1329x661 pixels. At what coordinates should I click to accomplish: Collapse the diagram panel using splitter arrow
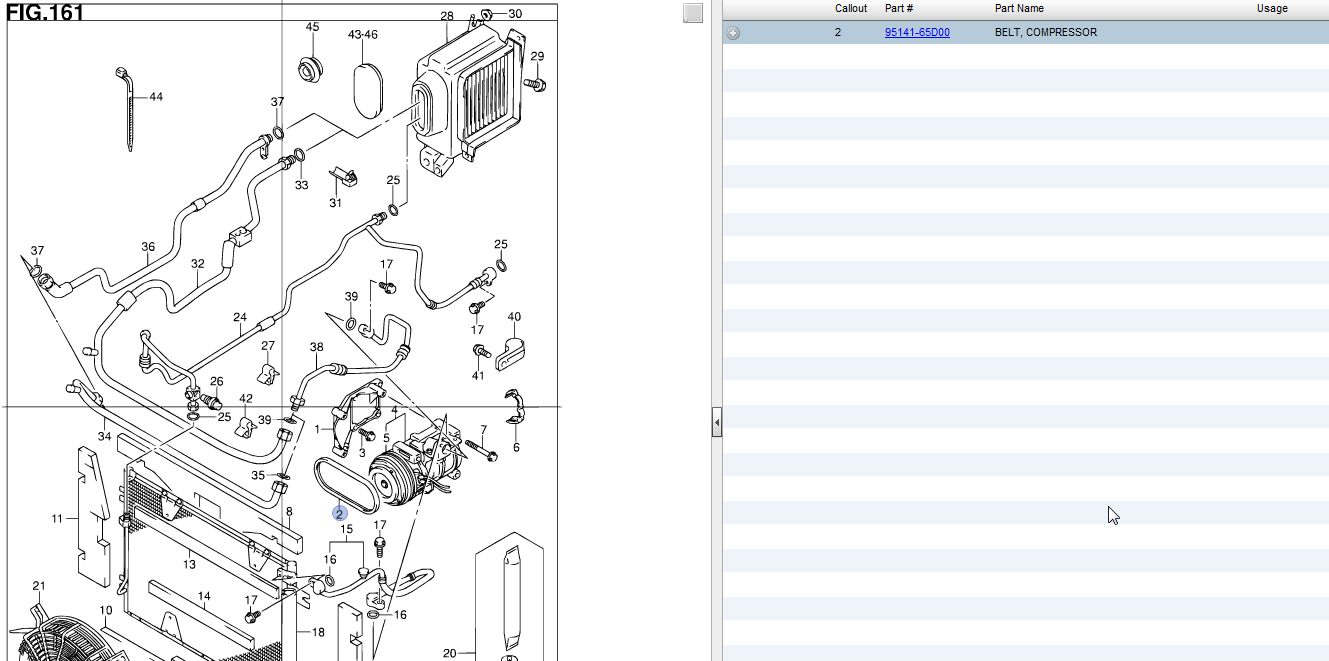click(x=716, y=423)
